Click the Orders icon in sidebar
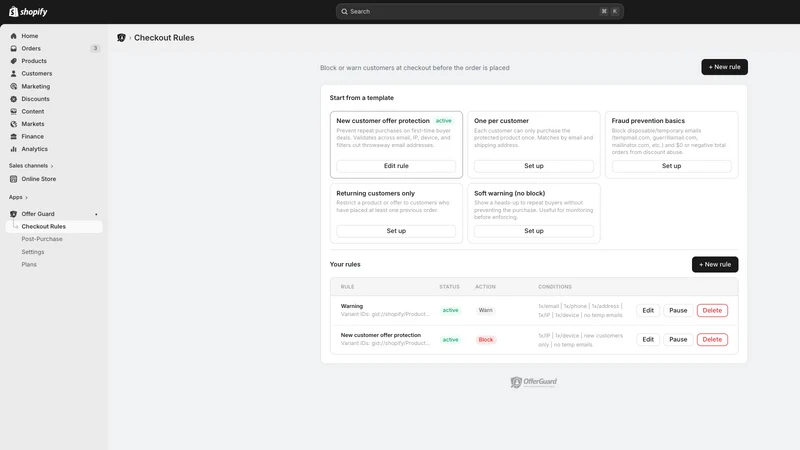Screen dimensions: 800x450 click(13, 48)
